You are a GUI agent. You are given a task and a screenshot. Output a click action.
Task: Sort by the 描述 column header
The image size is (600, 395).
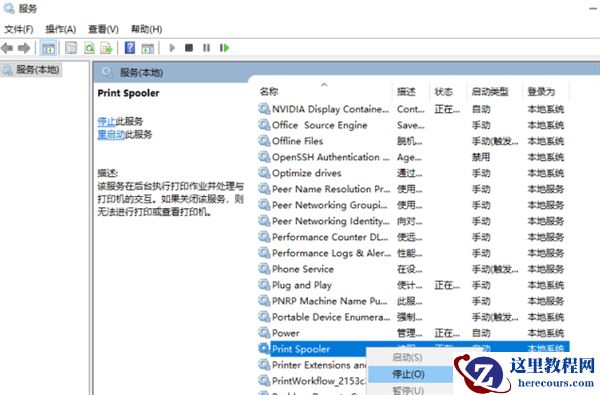[406, 91]
